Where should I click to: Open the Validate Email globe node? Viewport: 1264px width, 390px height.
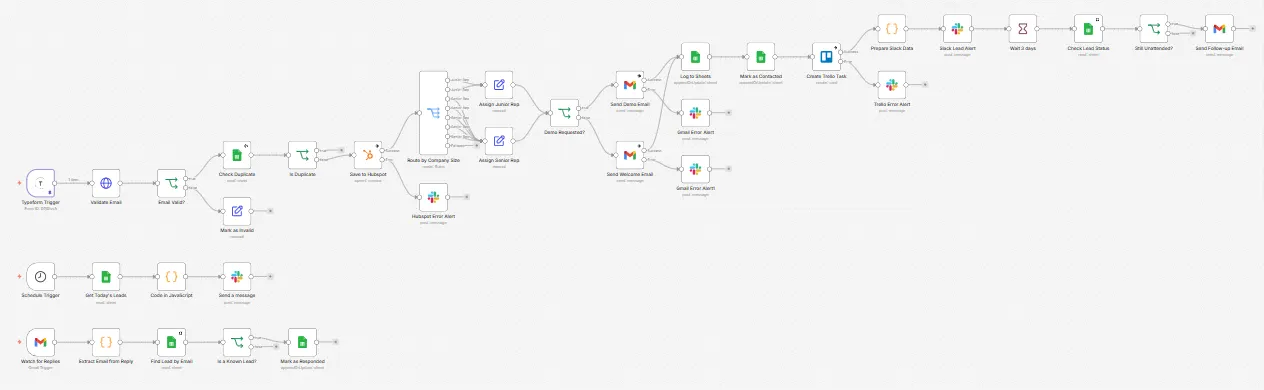(x=106, y=183)
